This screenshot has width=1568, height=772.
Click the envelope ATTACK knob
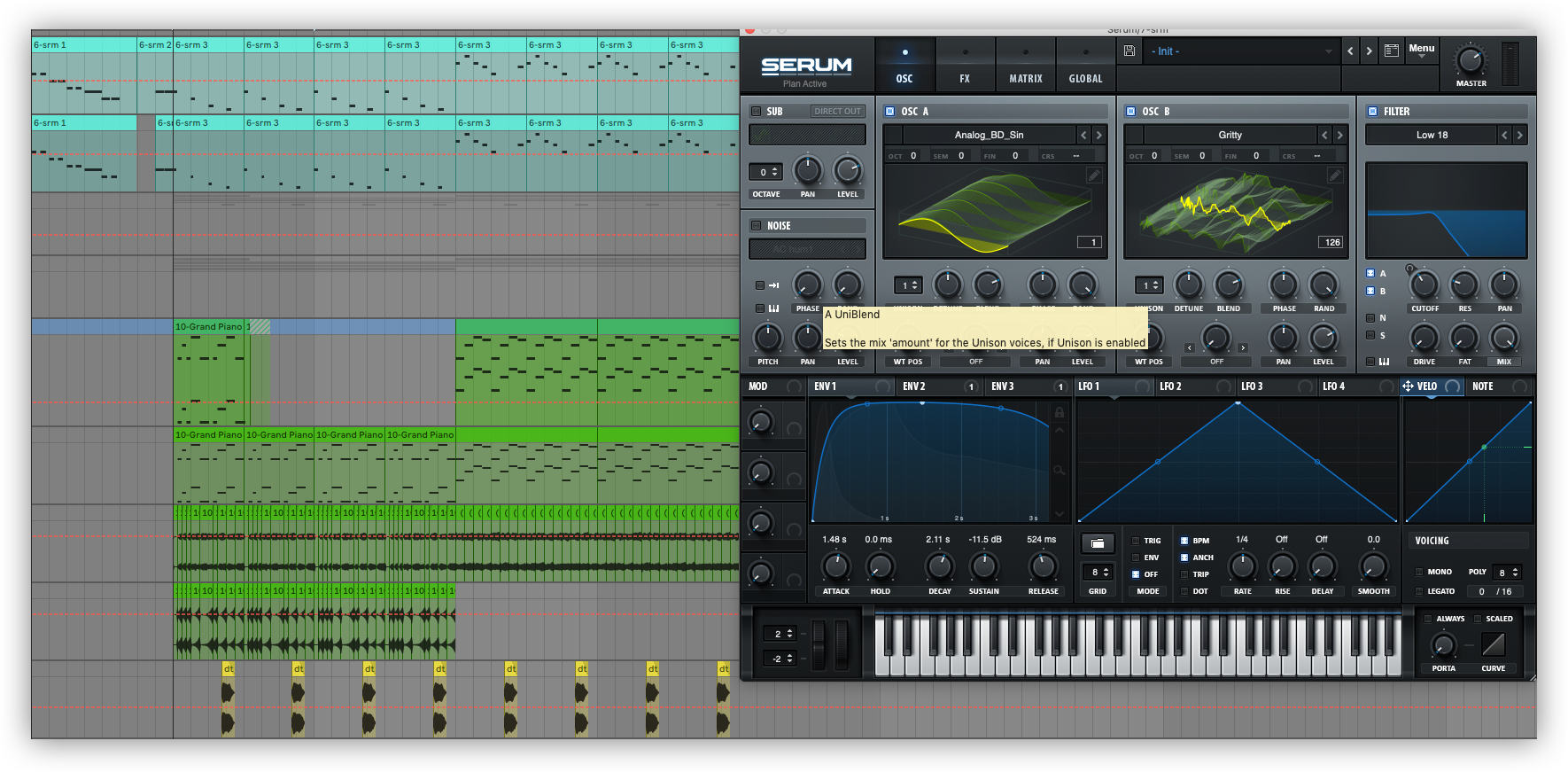[835, 565]
